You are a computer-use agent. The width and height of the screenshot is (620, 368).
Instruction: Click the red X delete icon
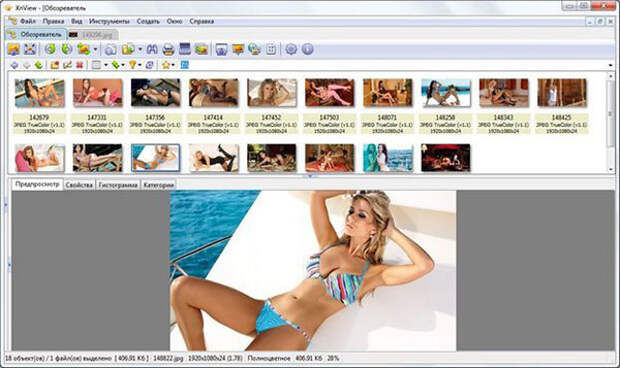click(79, 65)
